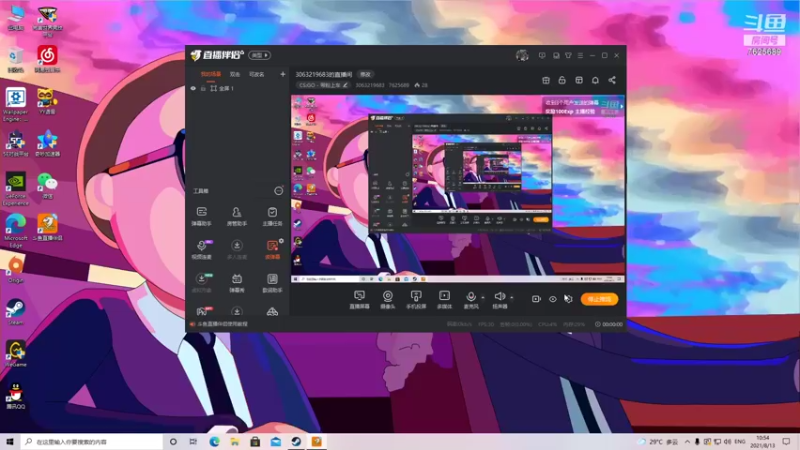Open the 弹幕秀 tool
The height and width of the screenshot is (450, 800).
pyautogui.click(x=237, y=283)
